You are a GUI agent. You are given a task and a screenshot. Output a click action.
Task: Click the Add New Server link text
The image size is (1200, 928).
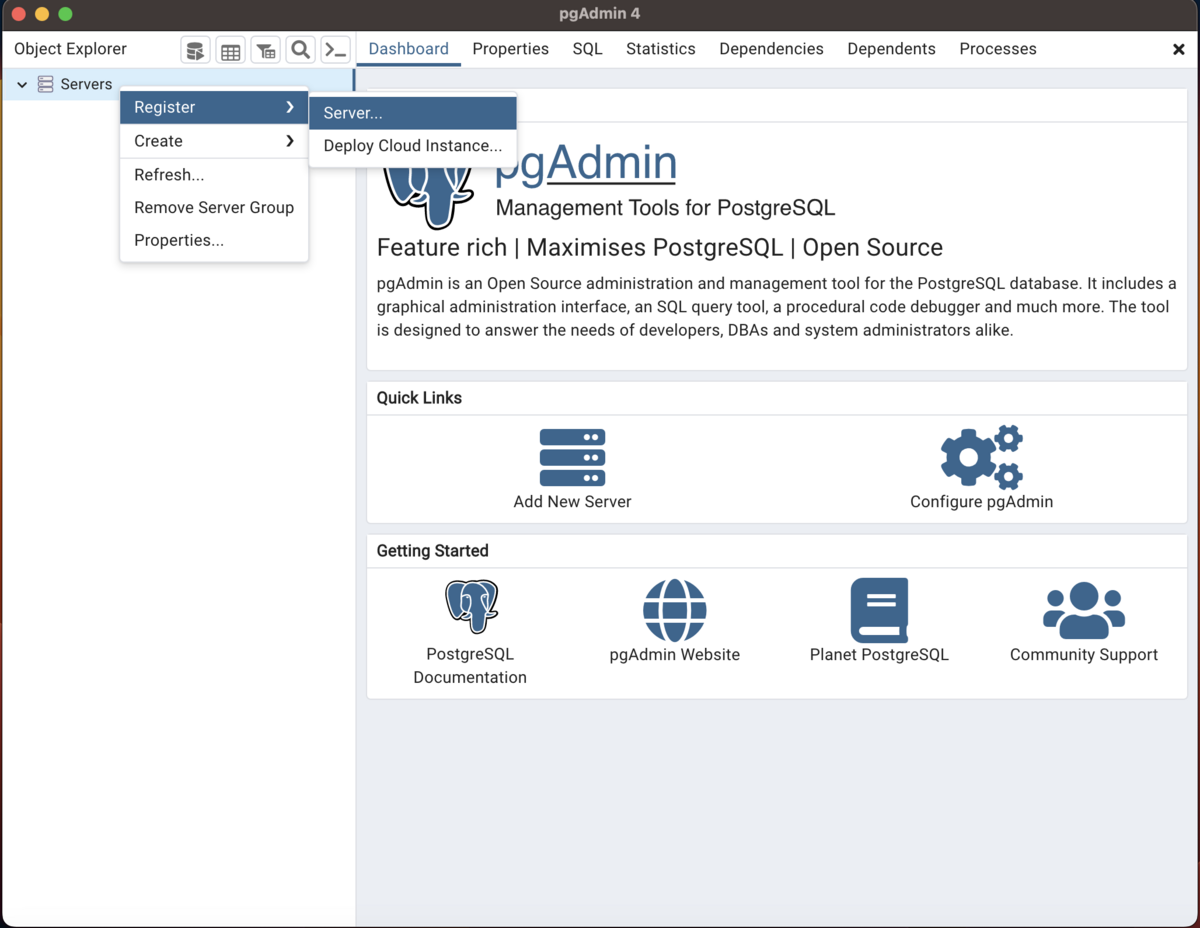tap(572, 502)
